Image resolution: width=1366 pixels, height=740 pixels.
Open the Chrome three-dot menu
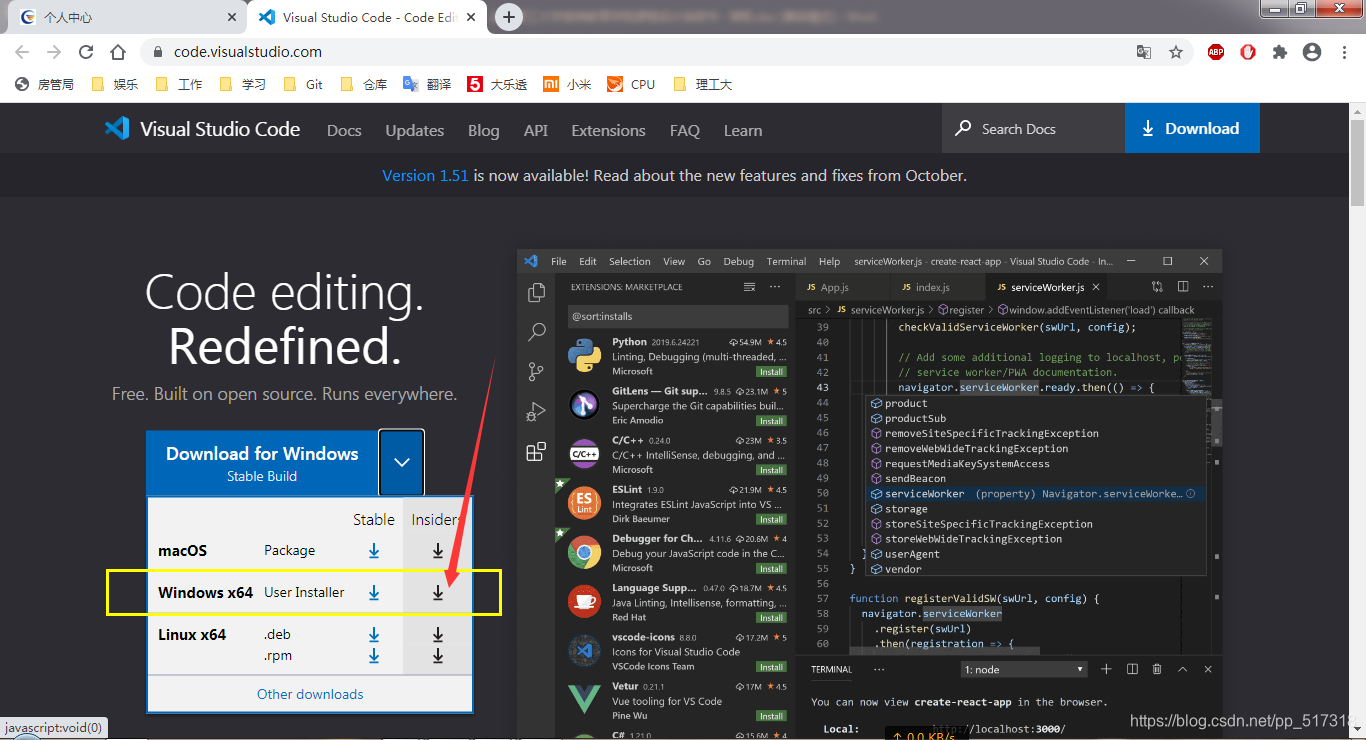[x=1344, y=52]
